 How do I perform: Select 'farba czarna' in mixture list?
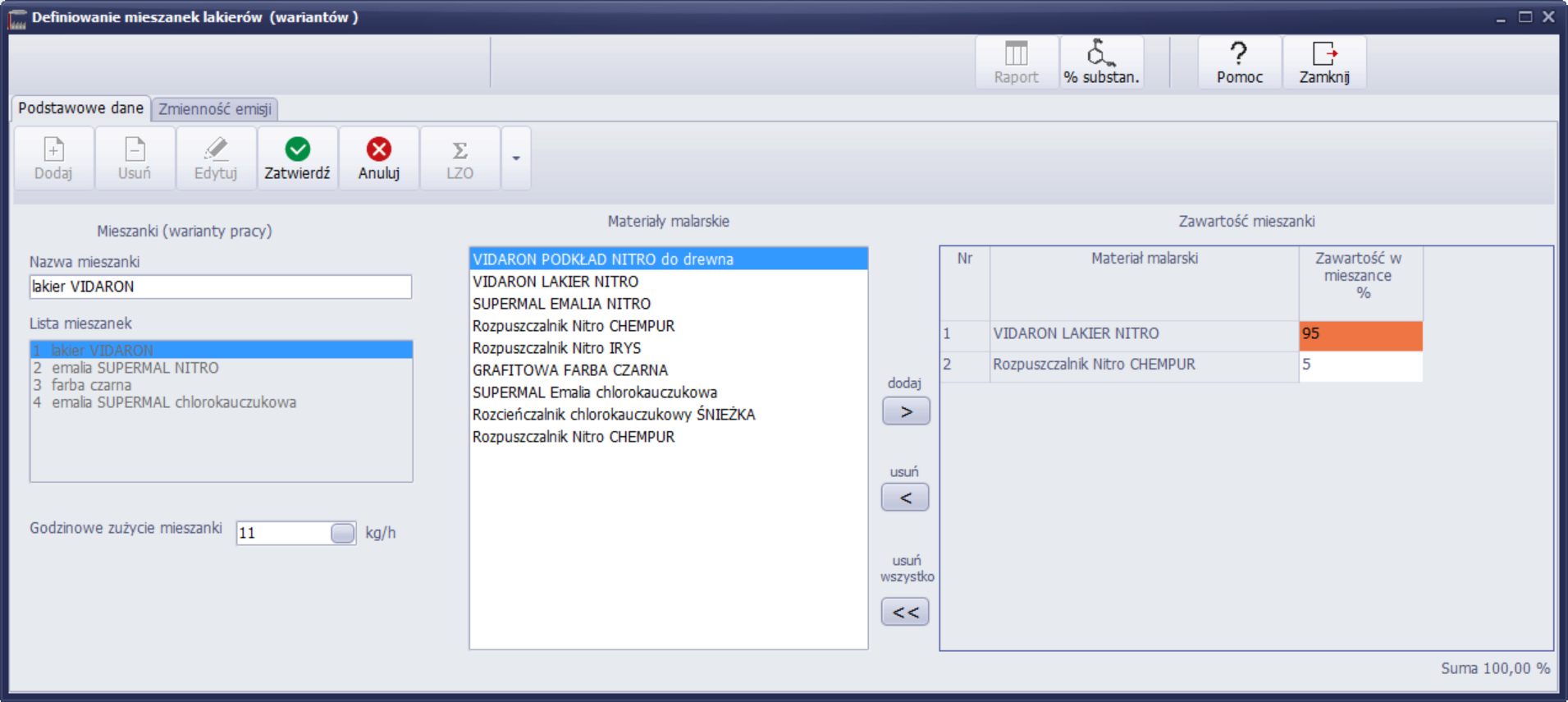221,385
